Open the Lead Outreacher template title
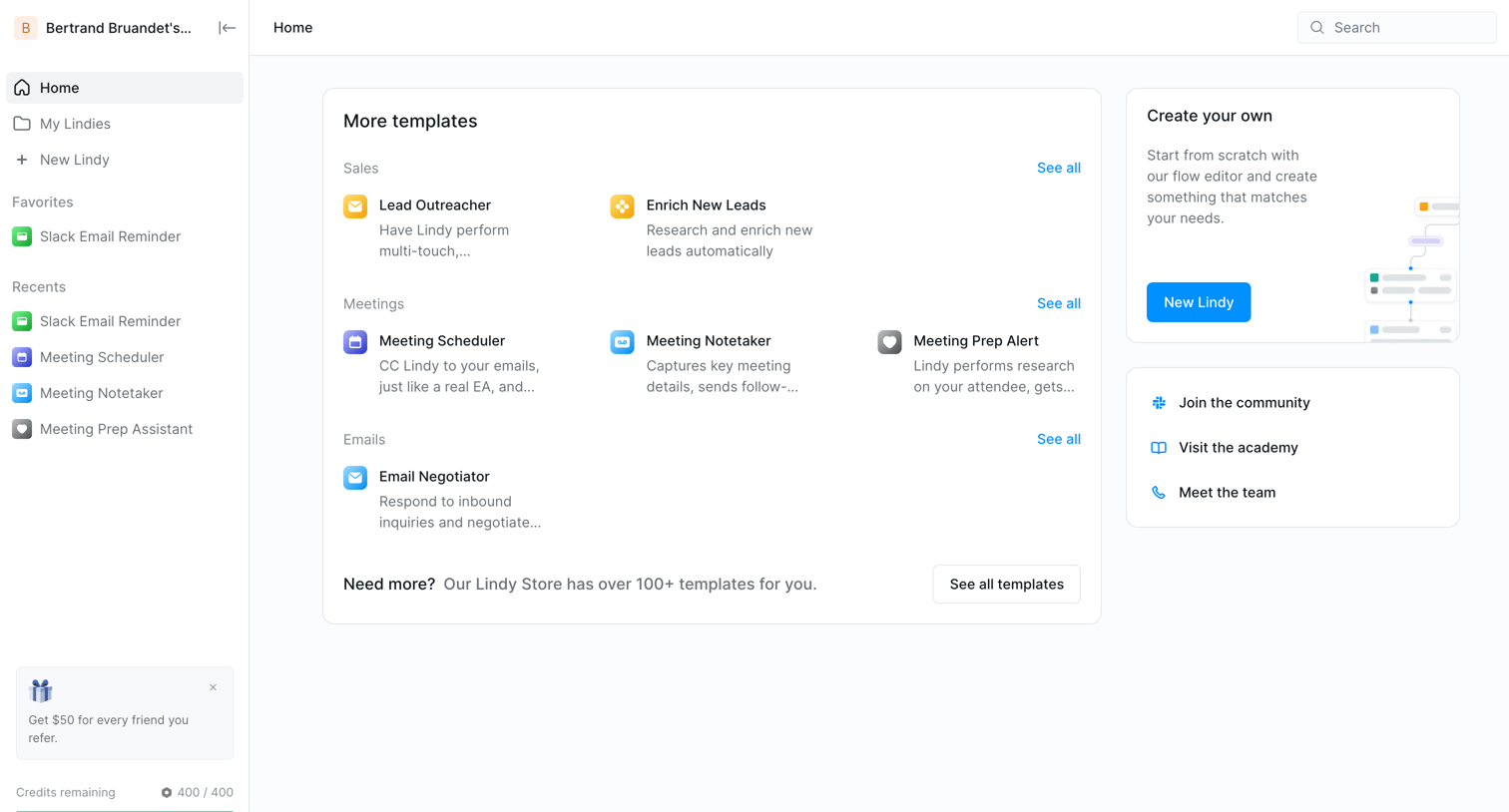 pyautogui.click(x=435, y=205)
